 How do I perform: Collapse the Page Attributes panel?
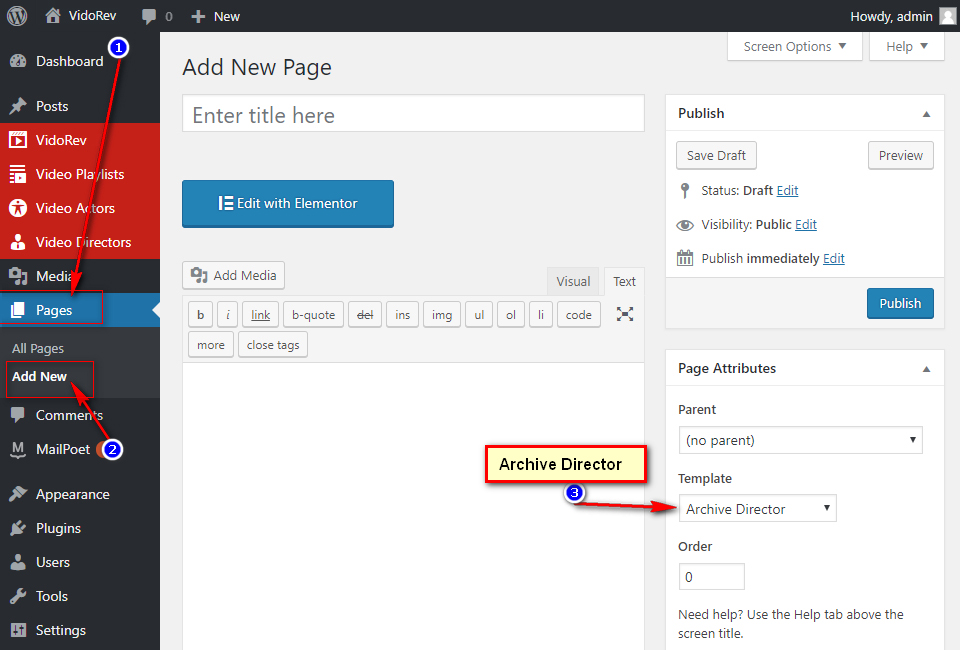(x=927, y=368)
